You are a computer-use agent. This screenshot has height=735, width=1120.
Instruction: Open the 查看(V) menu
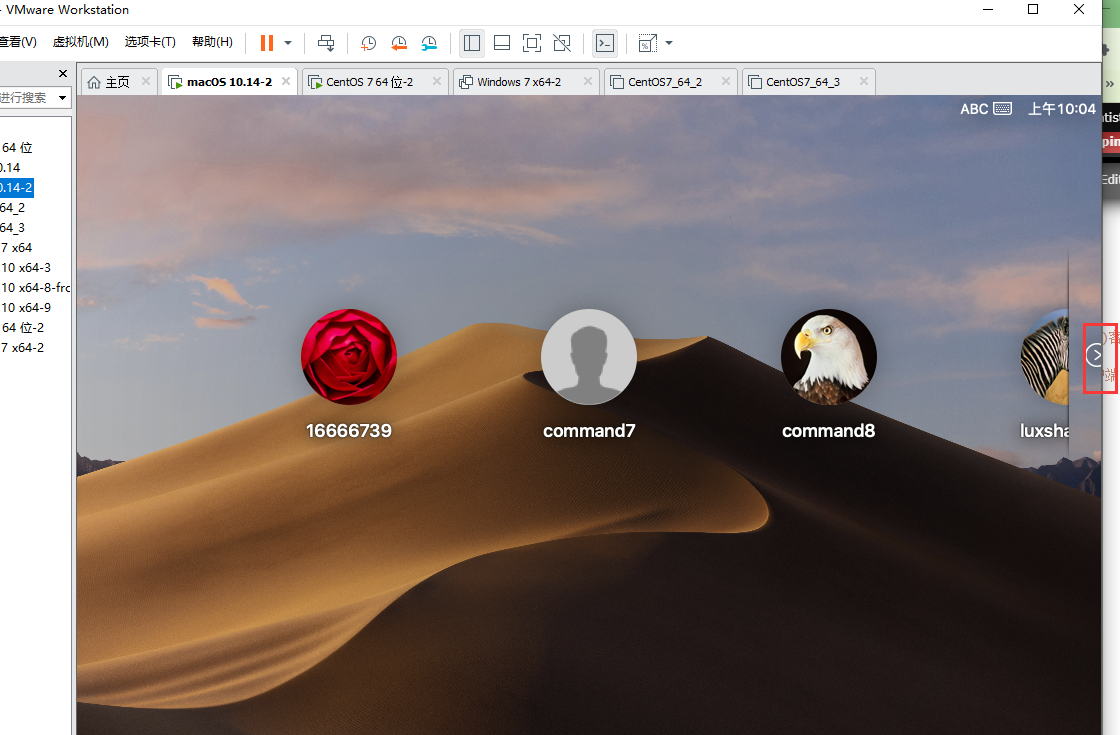click(x=18, y=42)
